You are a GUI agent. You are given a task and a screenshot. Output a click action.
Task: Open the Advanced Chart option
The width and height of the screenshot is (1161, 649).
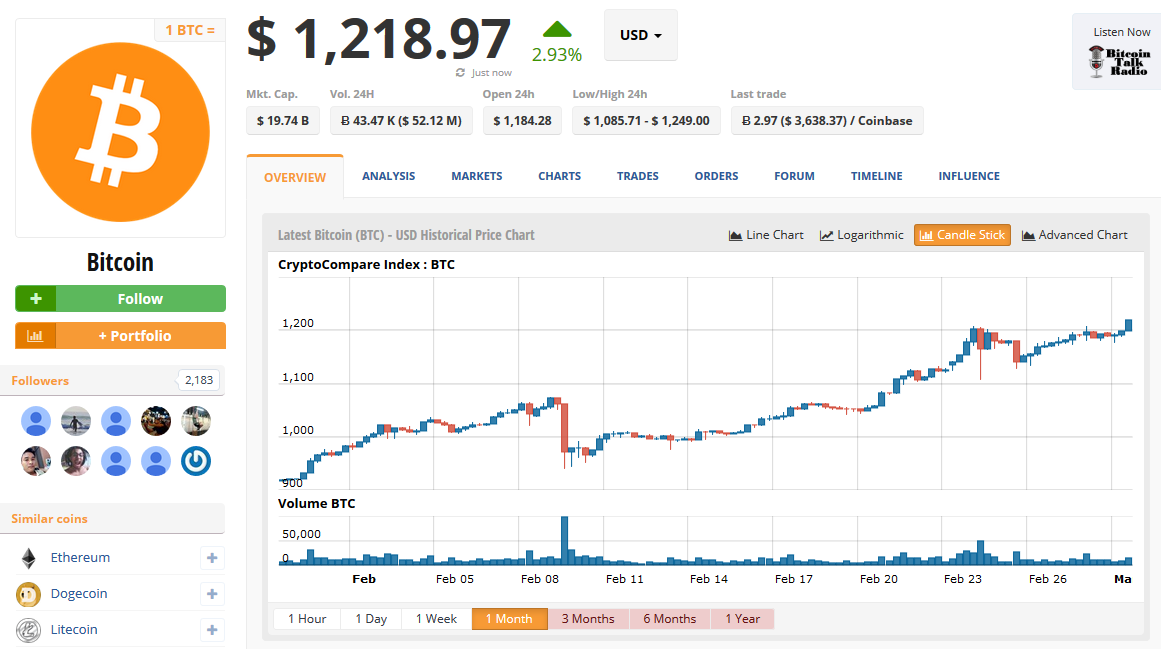(x=1074, y=235)
